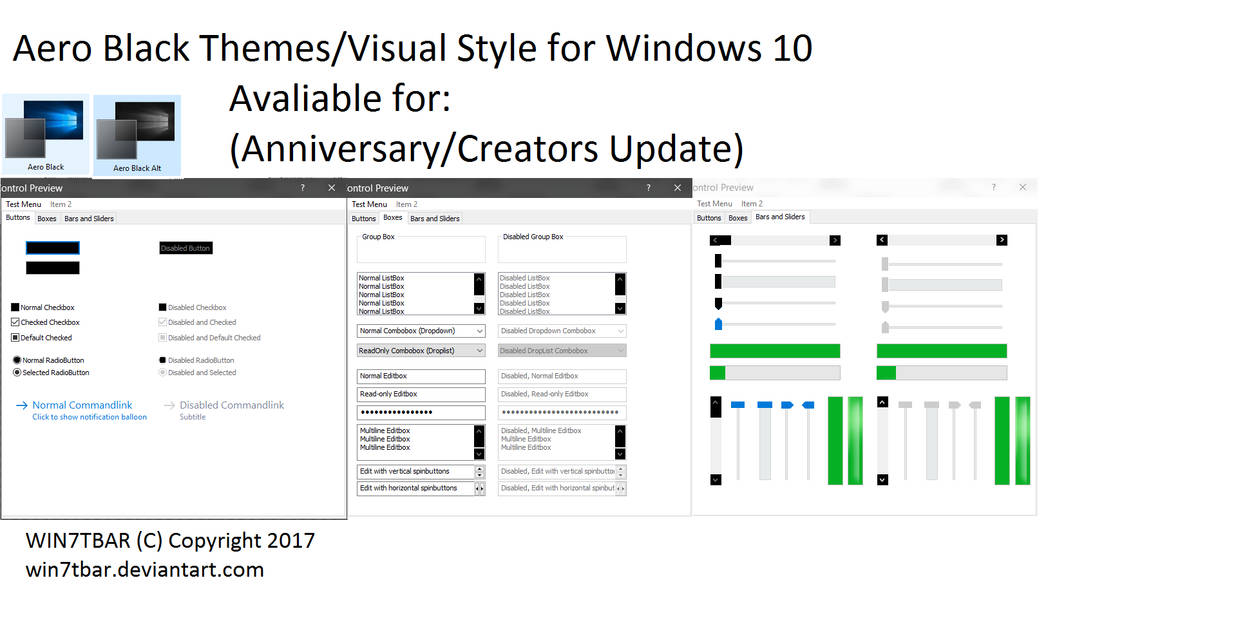The width and height of the screenshot is (1247, 641).
Task: Click the second black button below the focused one
Action: 52,268
